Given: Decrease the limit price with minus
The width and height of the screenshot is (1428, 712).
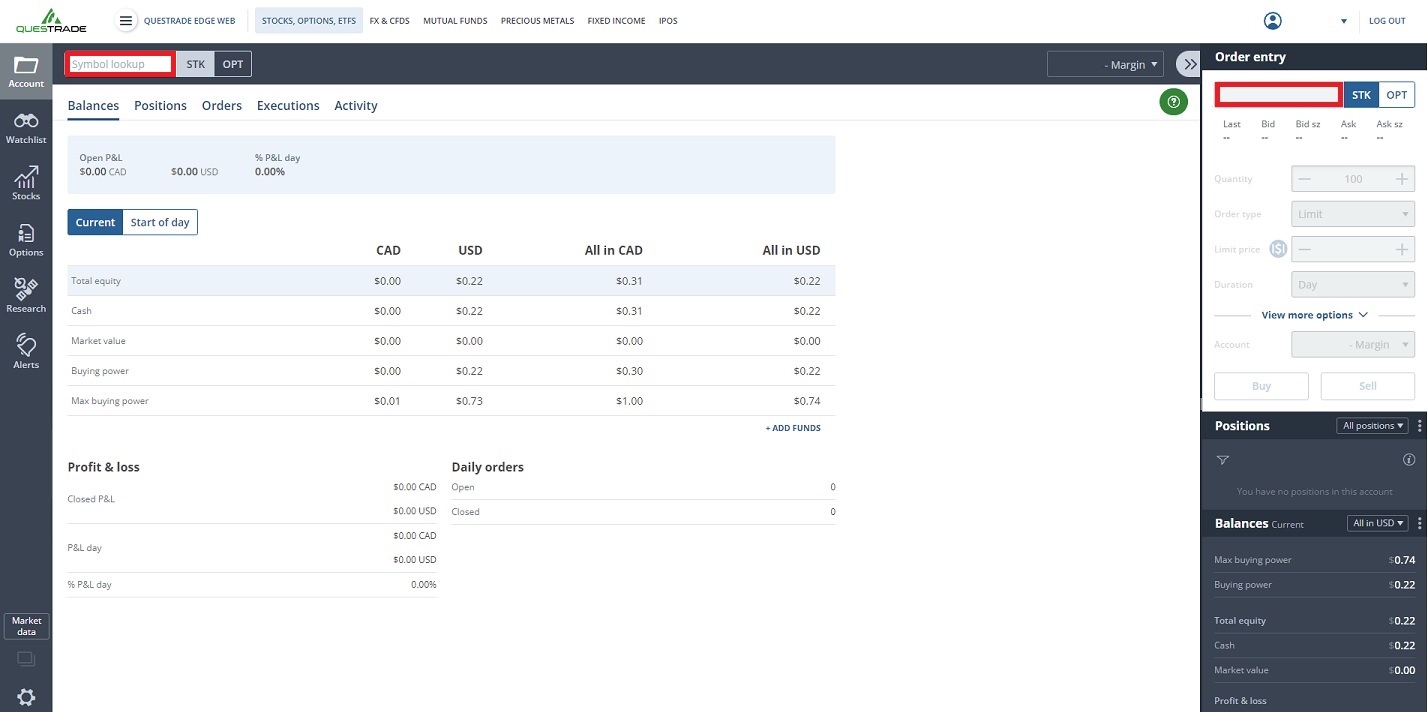Looking at the screenshot, I should (x=1304, y=249).
